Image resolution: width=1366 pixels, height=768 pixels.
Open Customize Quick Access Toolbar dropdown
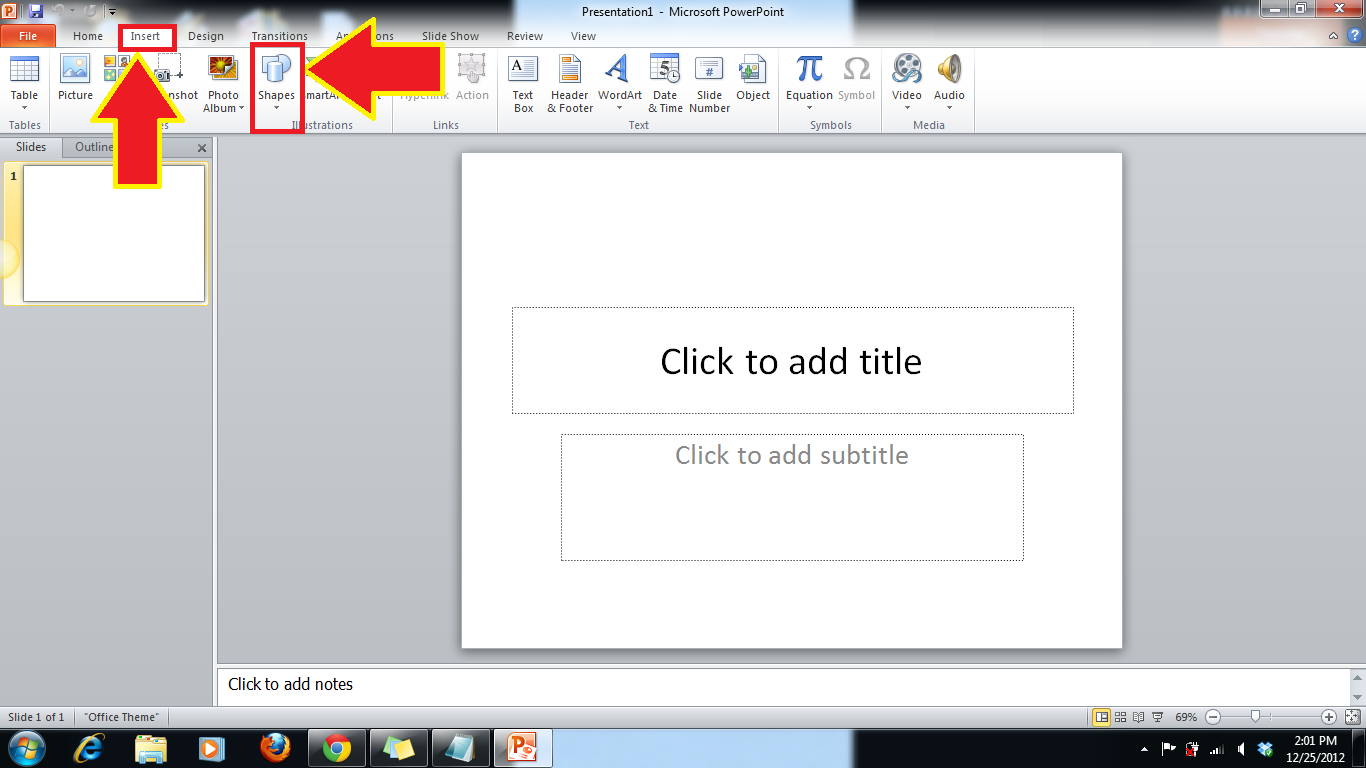[x=112, y=12]
